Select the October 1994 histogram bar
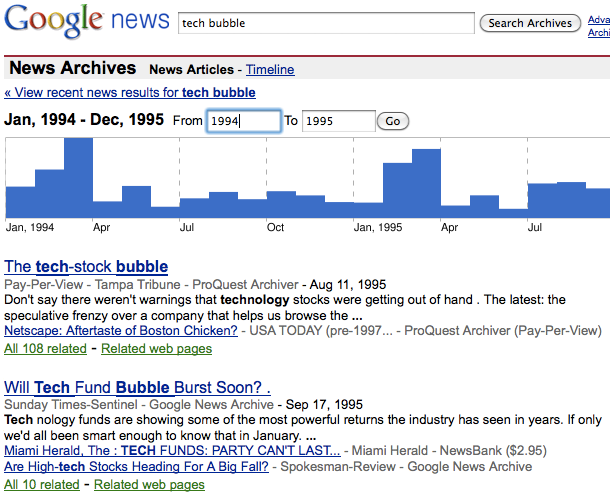Viewport: 610px width, 494px height. 281,204
